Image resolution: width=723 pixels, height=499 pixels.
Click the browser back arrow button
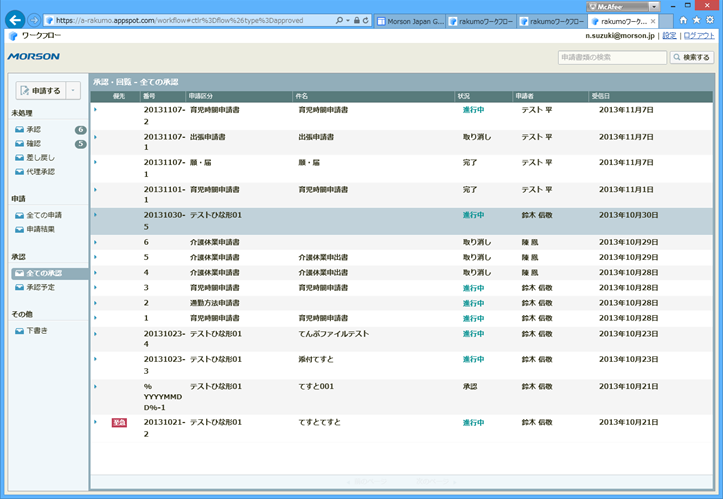15,19
